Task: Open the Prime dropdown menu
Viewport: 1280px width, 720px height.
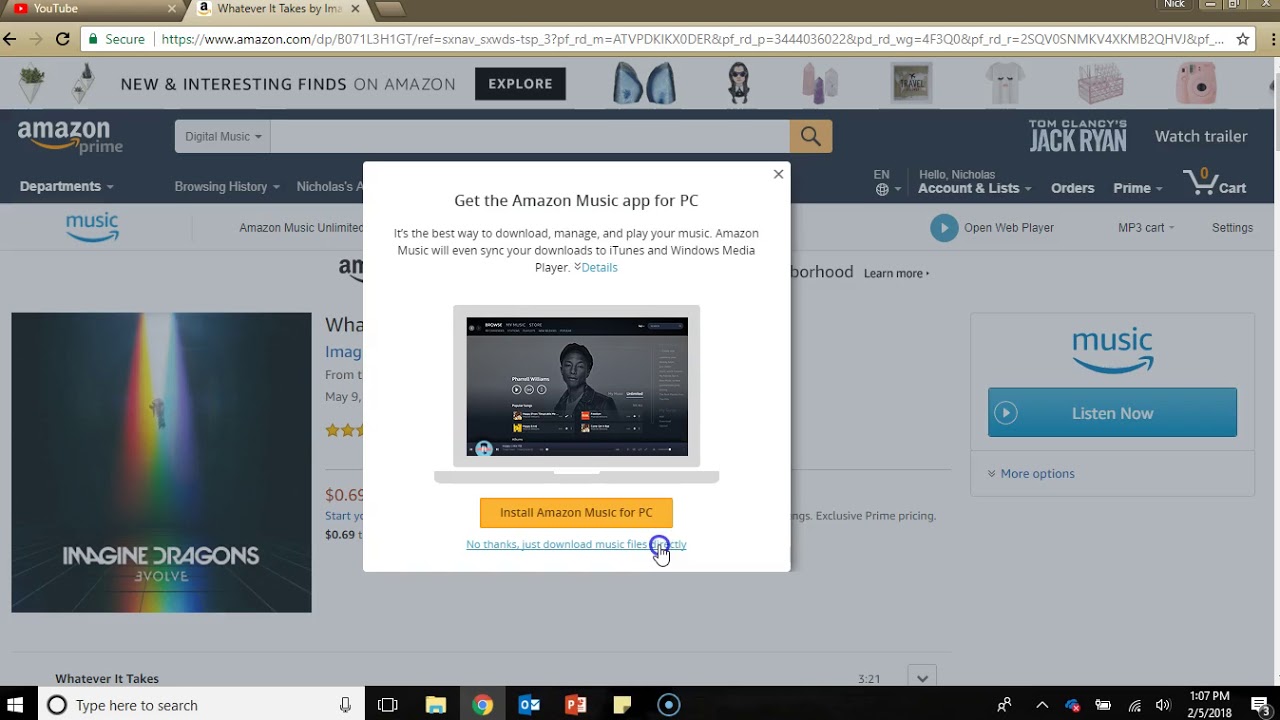Action: pos(1138,188)
